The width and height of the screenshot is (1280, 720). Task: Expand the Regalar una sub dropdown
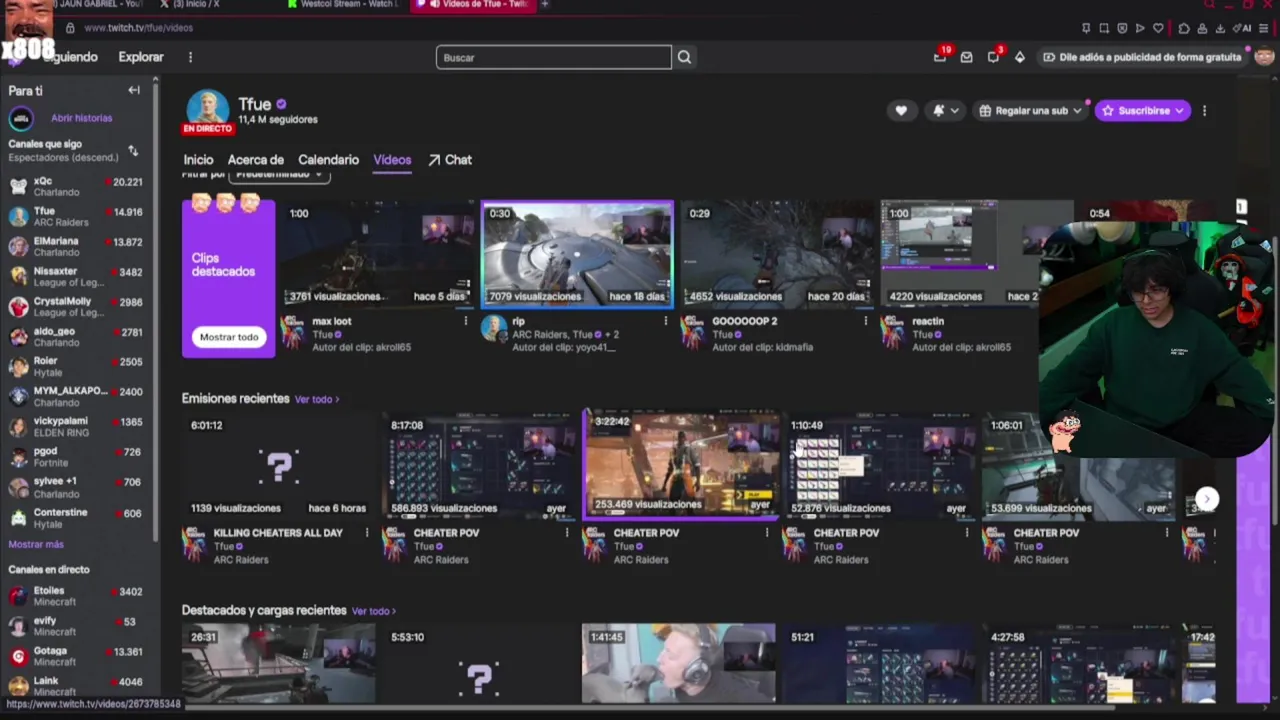pos(1030,111)
